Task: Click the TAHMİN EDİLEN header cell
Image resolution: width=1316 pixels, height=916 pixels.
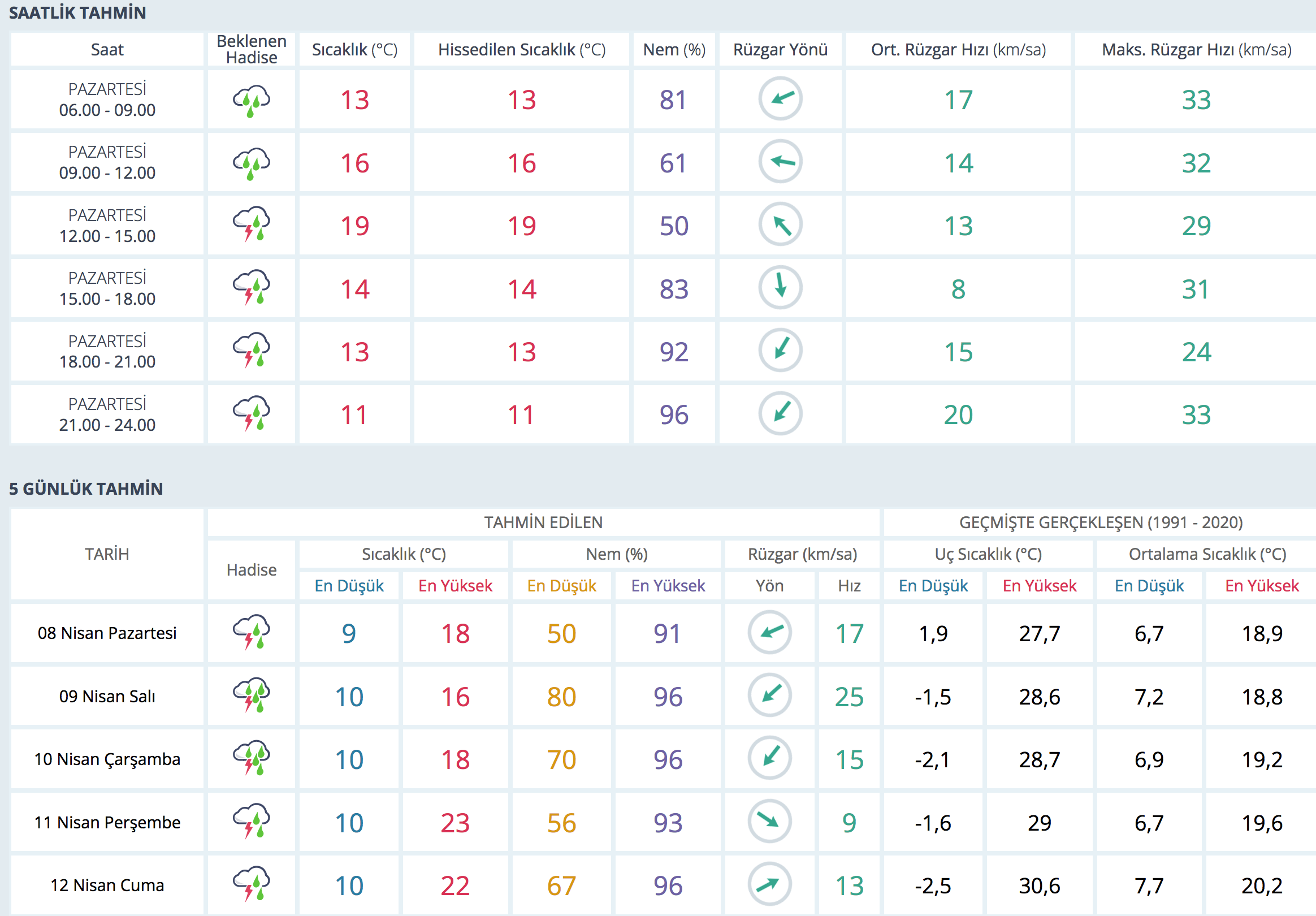Action: coord(543,522)
